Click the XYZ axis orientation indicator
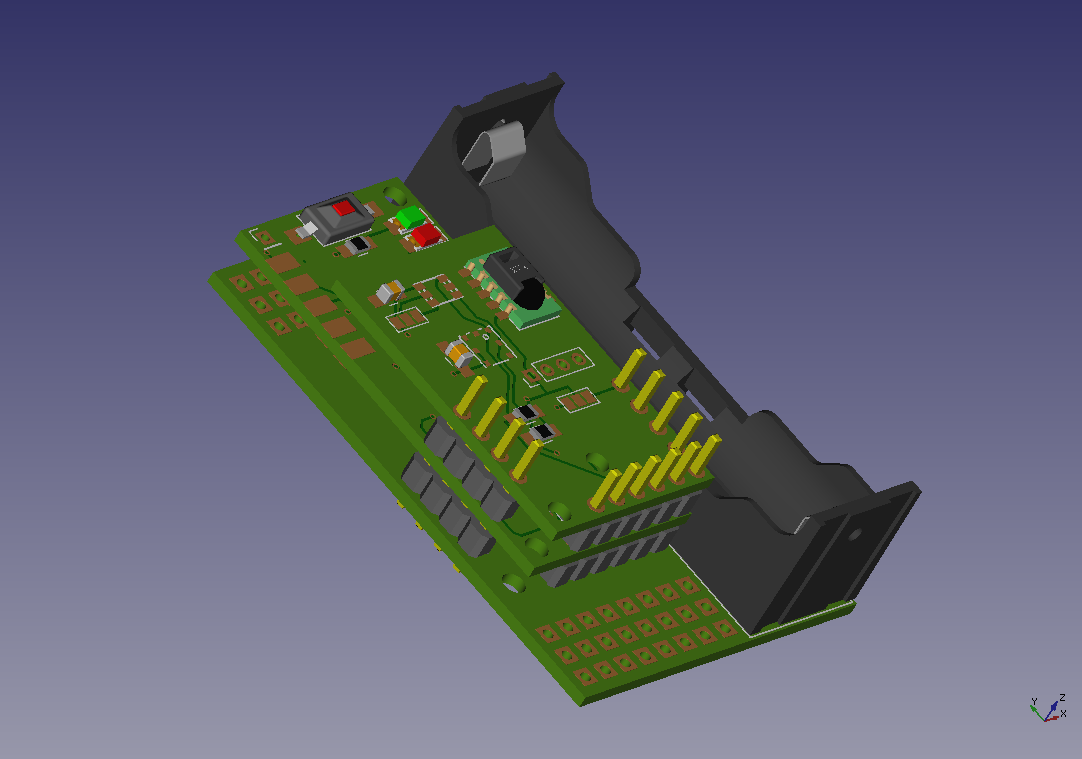This screenshot has height=759, width=1082. 1049,709
